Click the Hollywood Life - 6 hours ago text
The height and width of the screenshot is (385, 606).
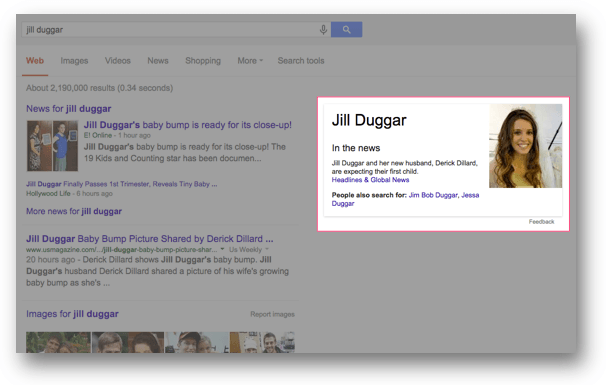[69, 193]
